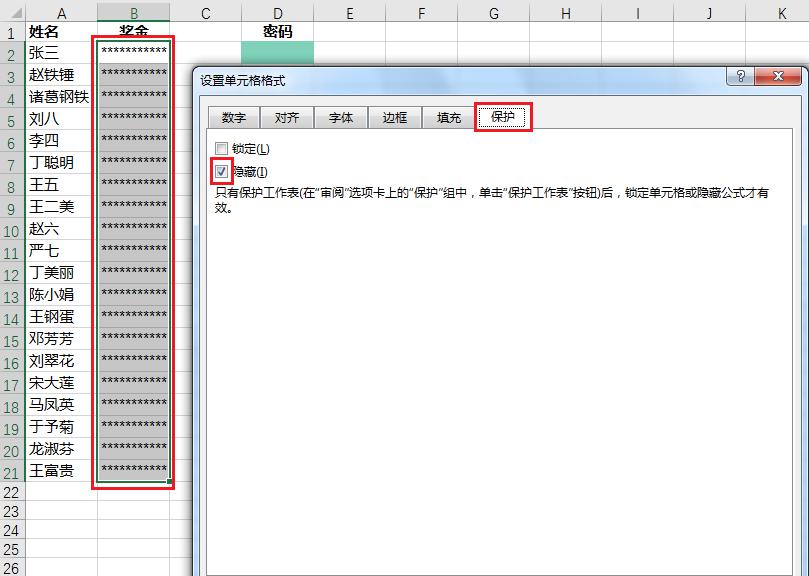Click the 密码 header cell
The width and height of the screenshot is (809, 576).
[278, 32]
